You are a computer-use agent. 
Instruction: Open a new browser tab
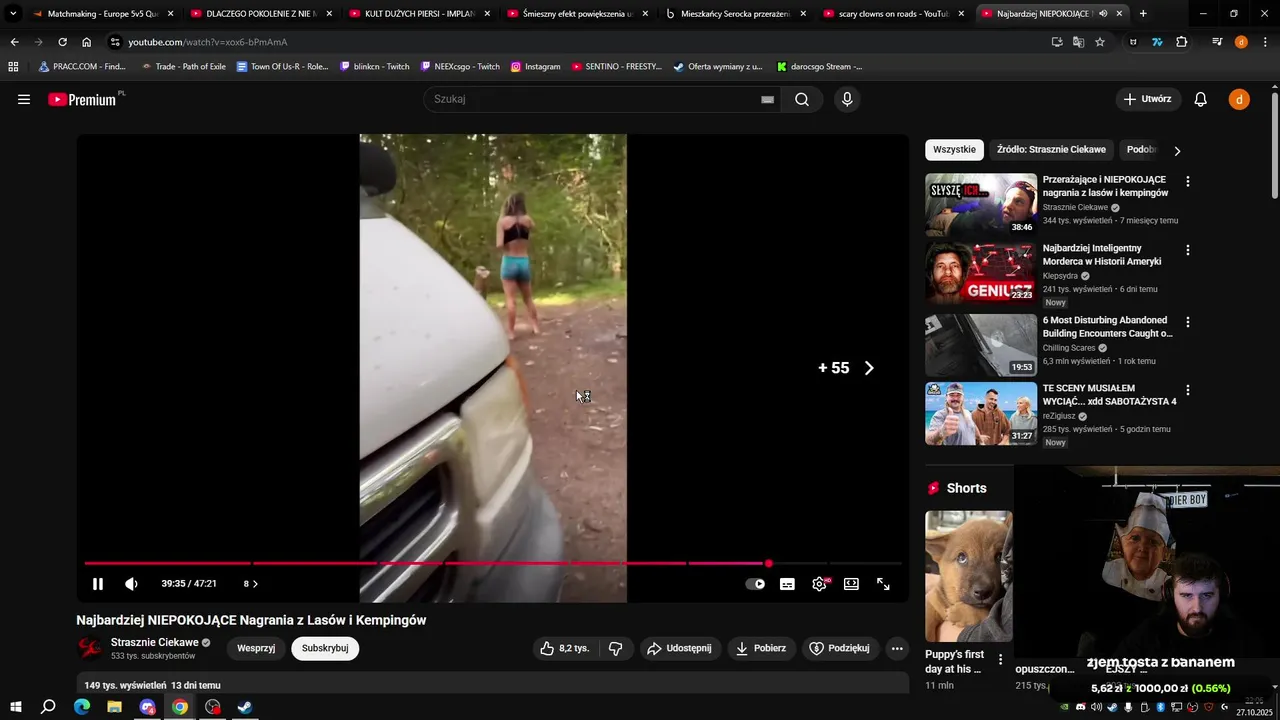click(1143, 14)
